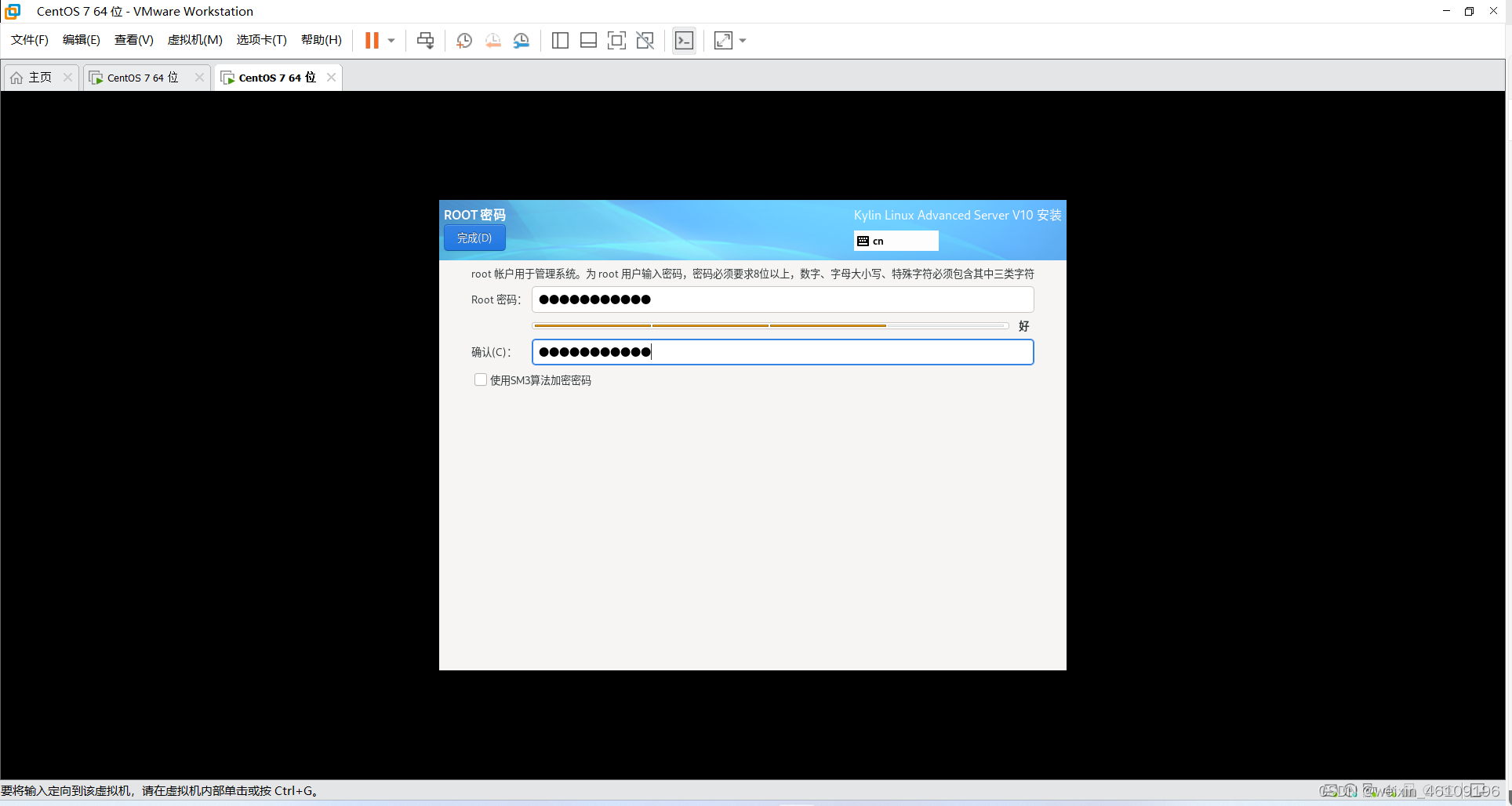Close the active CentOS 7 64 位 tab
Viewport: 1512px width, 806px height.
(331, 78)
